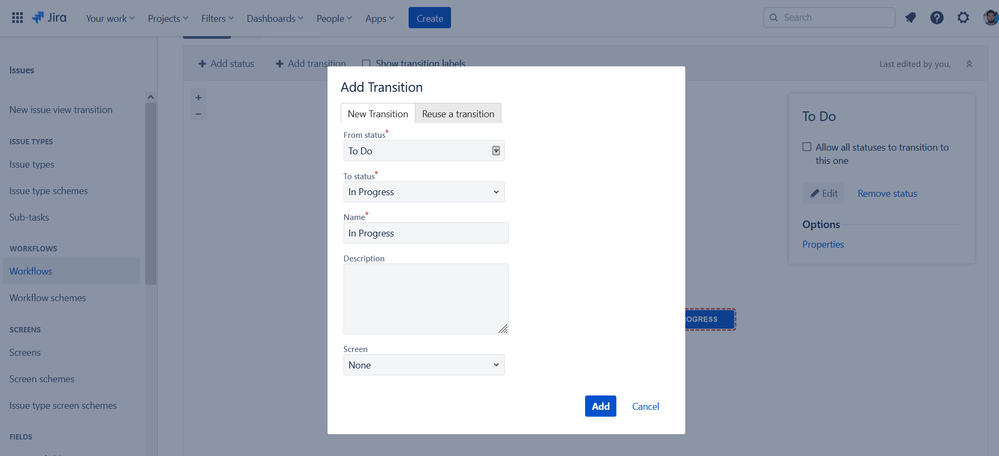
Task: Open Sub-tasks in sidebar
Action: pos(29,217)
